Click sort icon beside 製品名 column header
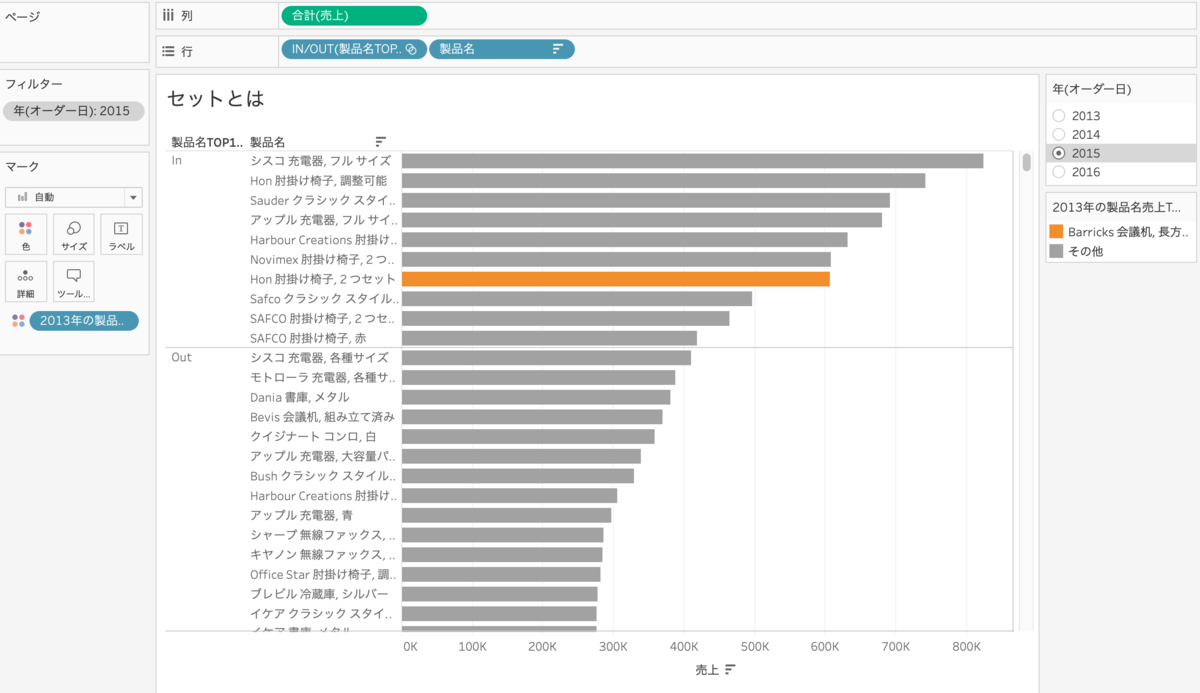 click(380, 142)
